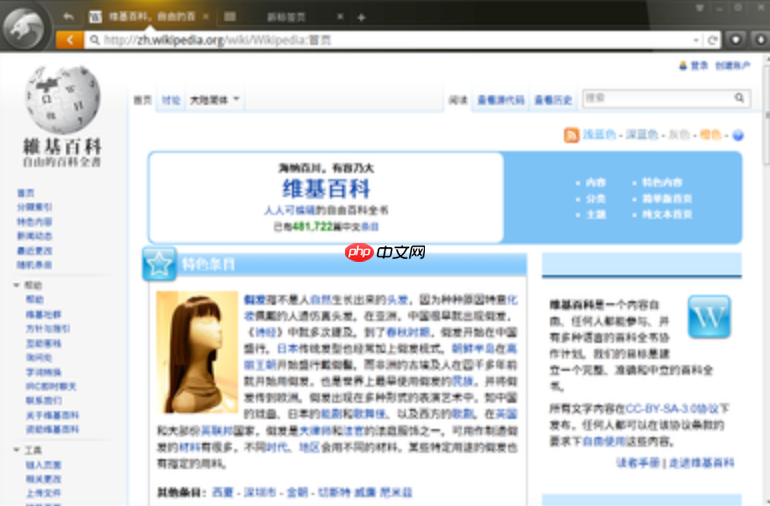Image resolution: width=770 pixels, height=506 pixels.
Task: Click the magnifier icon in the address bar
Action: 94,40
